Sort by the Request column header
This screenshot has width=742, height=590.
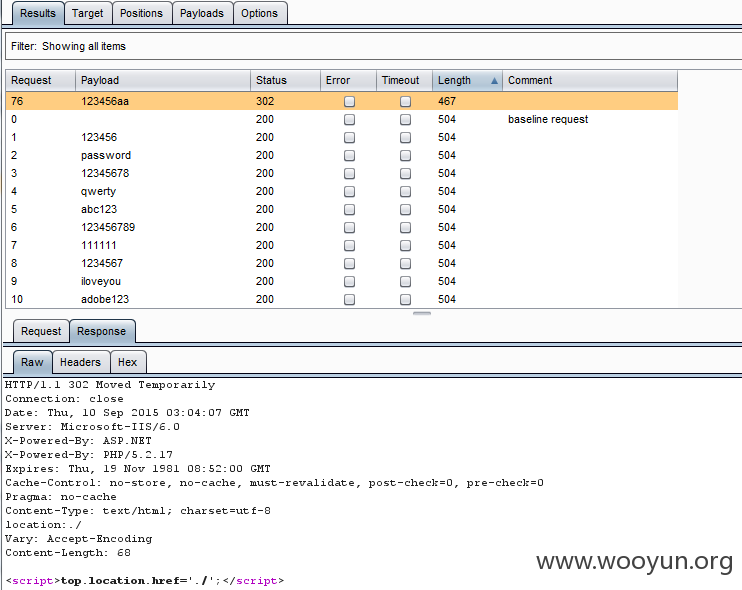click(40, 80)
